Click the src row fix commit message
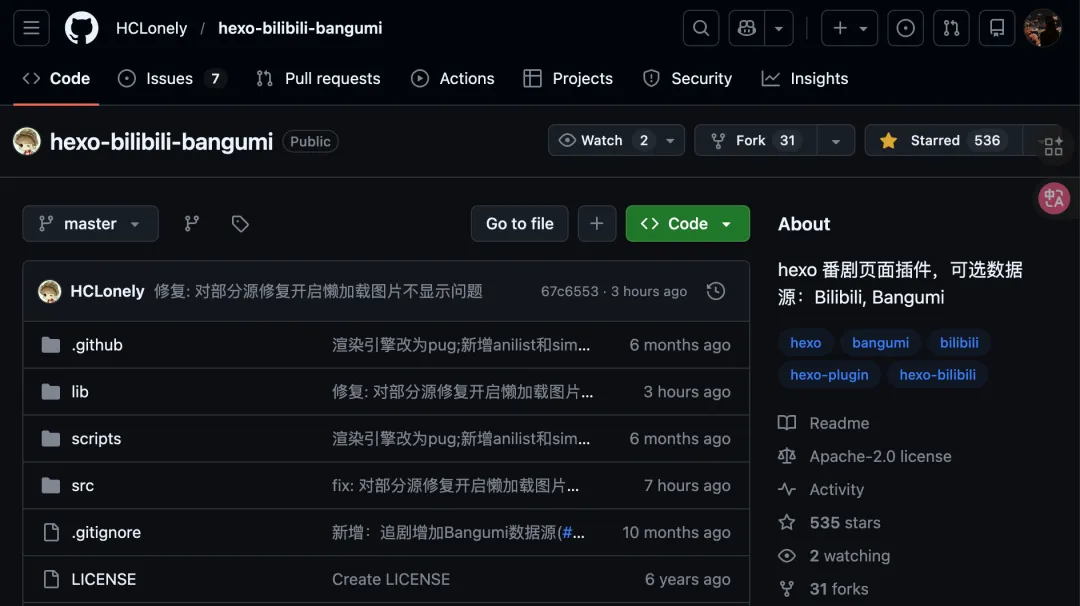Image resolution: width=1080 pixels, height=606 pixels. 455,485
